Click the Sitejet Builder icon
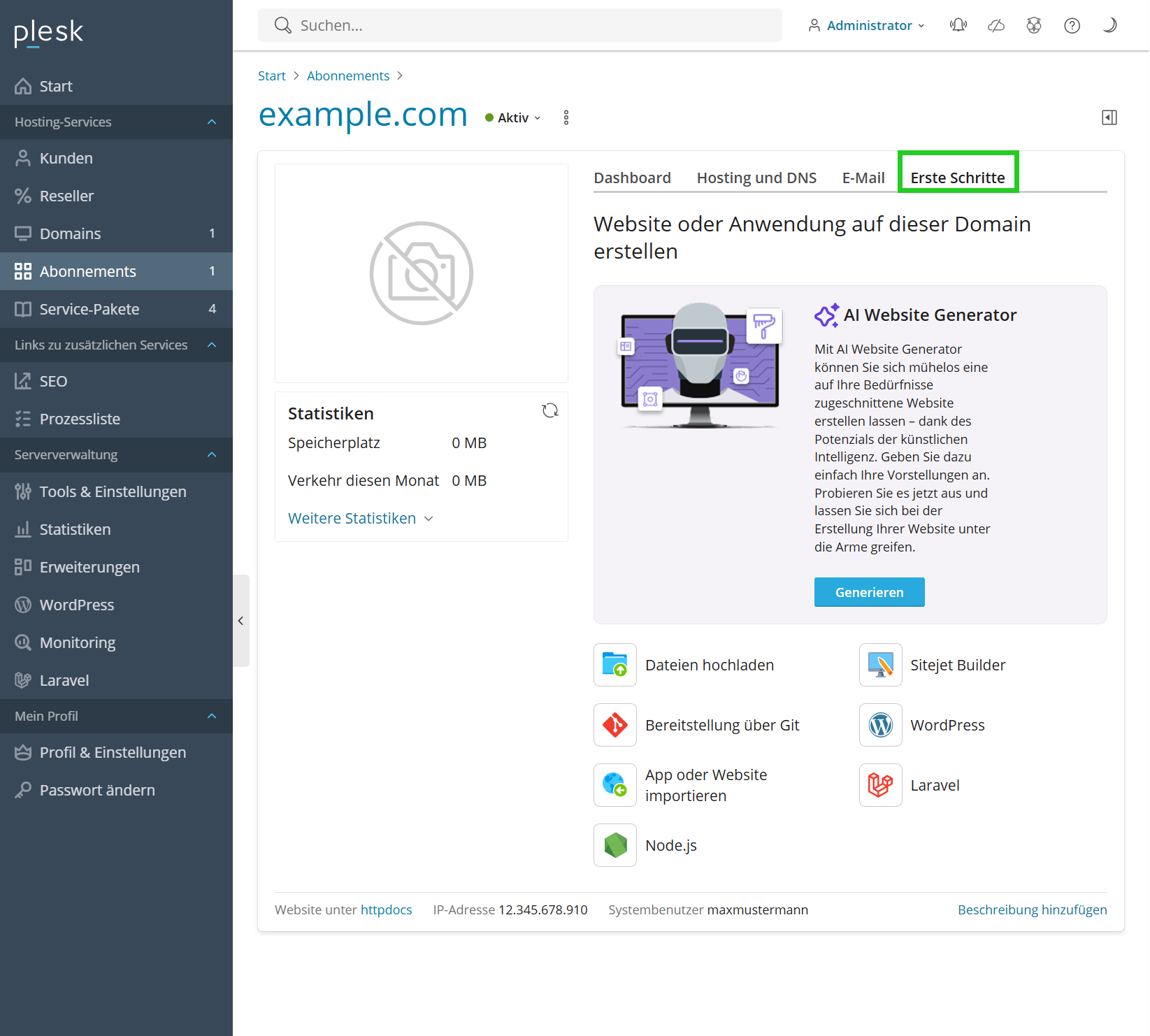1150x1036 pixels. [x=881, y=665]
